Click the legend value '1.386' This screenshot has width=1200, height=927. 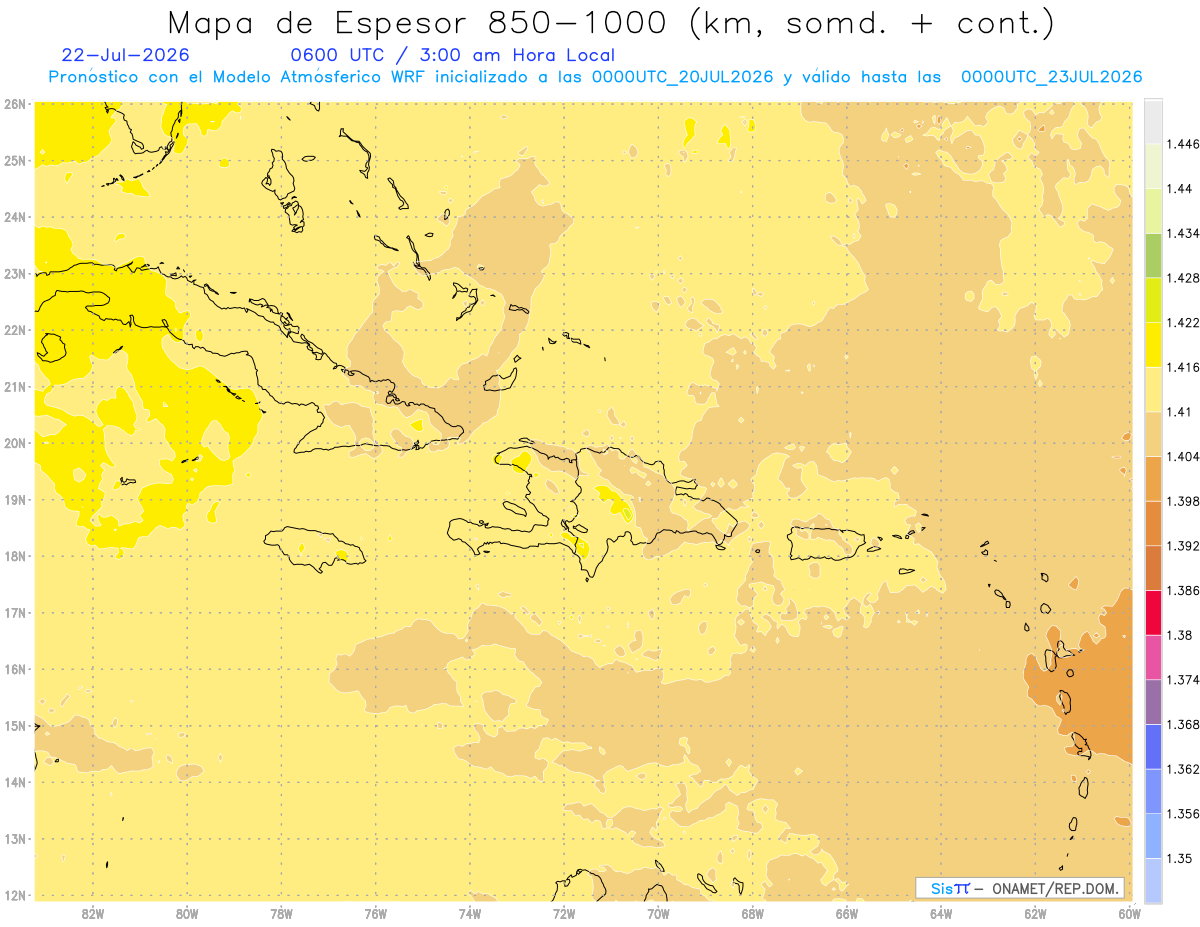[x=1182, y=591]
